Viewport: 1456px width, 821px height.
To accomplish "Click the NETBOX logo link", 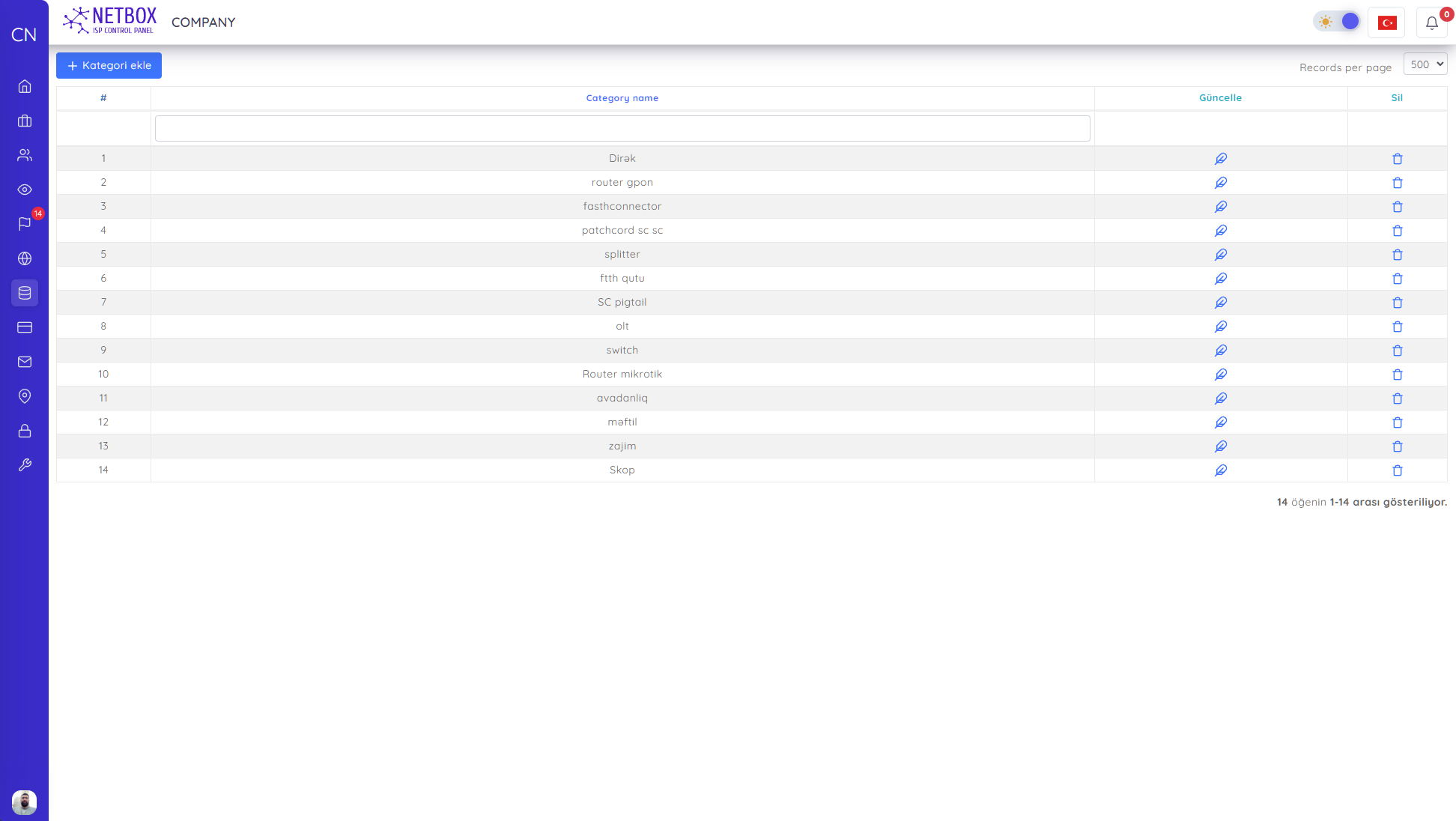I will click(111, 21).
